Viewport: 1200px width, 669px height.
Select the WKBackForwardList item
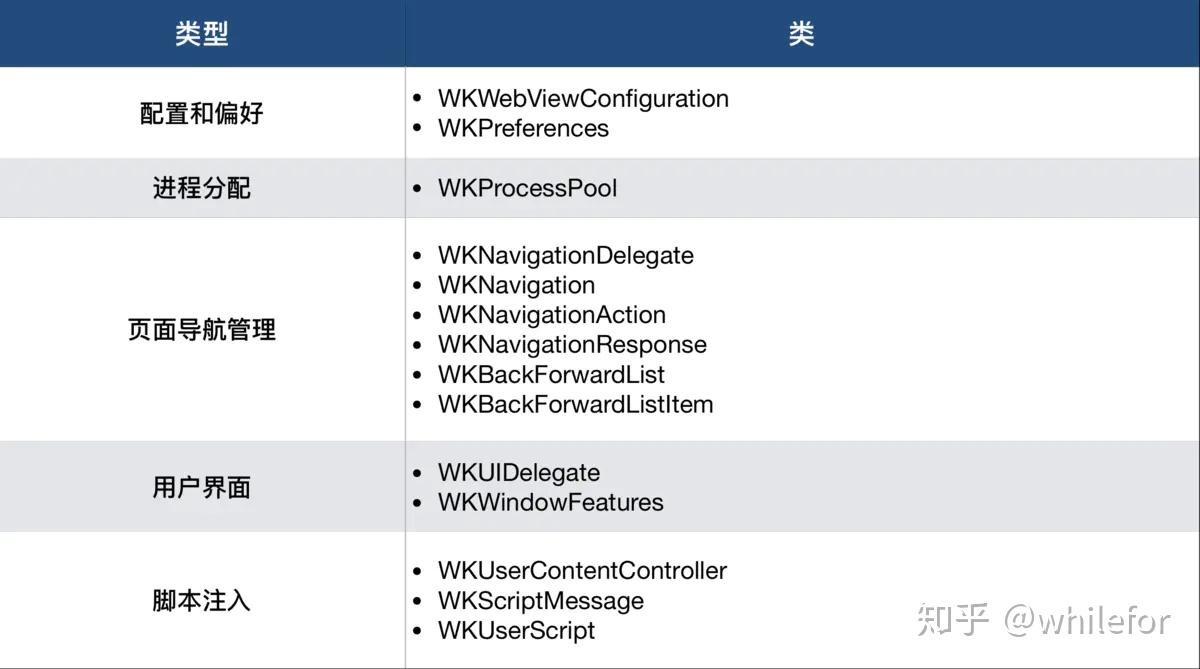click(551, 375)
